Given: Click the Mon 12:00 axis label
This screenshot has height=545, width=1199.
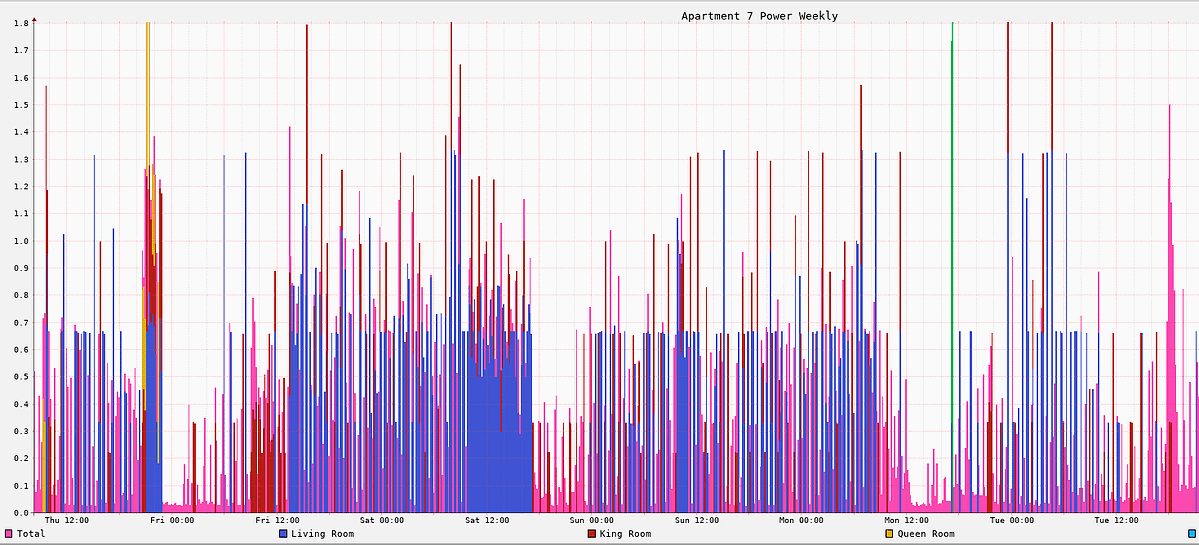Looking at the screenshot, I should pyautogui.click(x=907, y=520).
